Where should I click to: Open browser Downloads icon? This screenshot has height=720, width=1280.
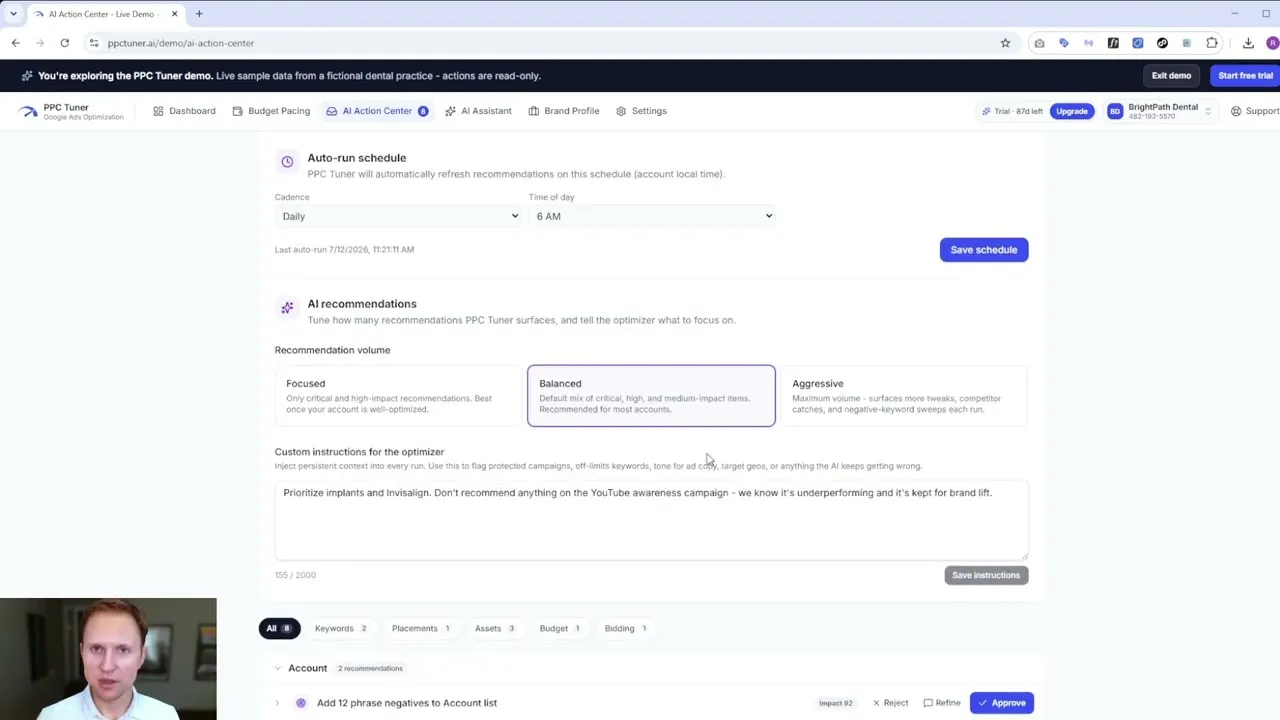[1248, 43]
